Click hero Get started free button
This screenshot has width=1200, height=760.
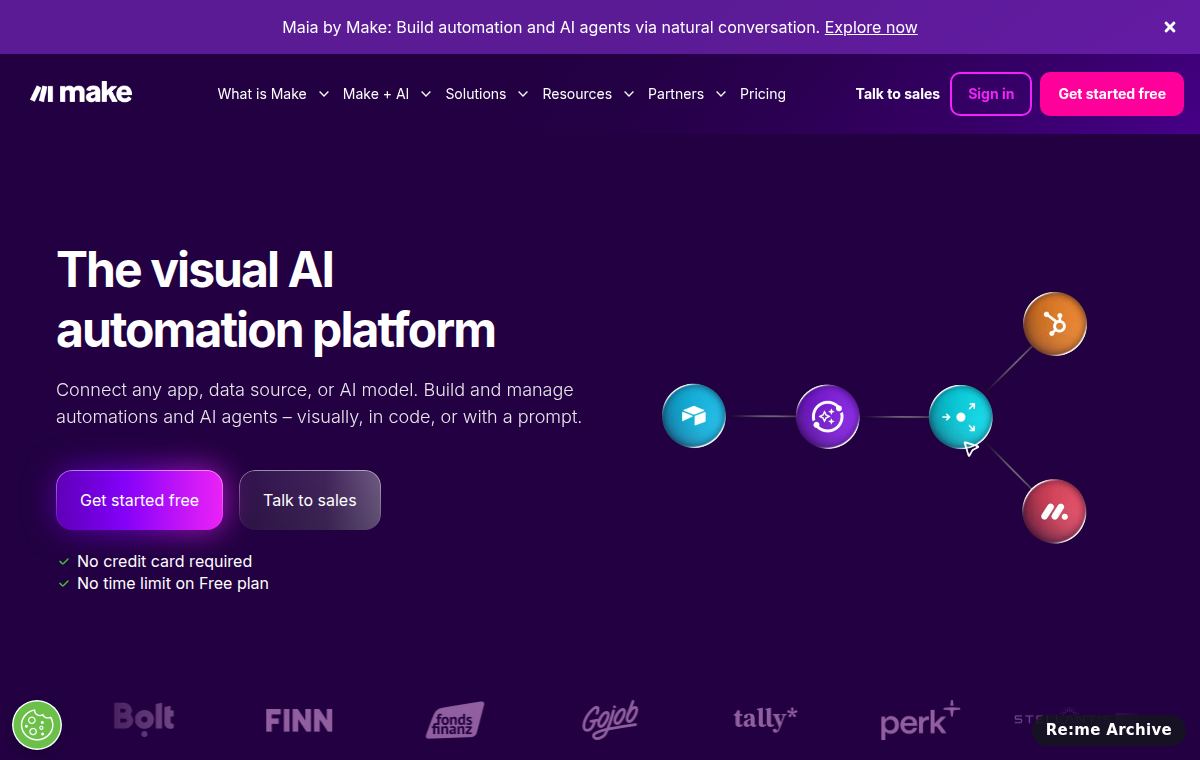click(x=139, y=500)
